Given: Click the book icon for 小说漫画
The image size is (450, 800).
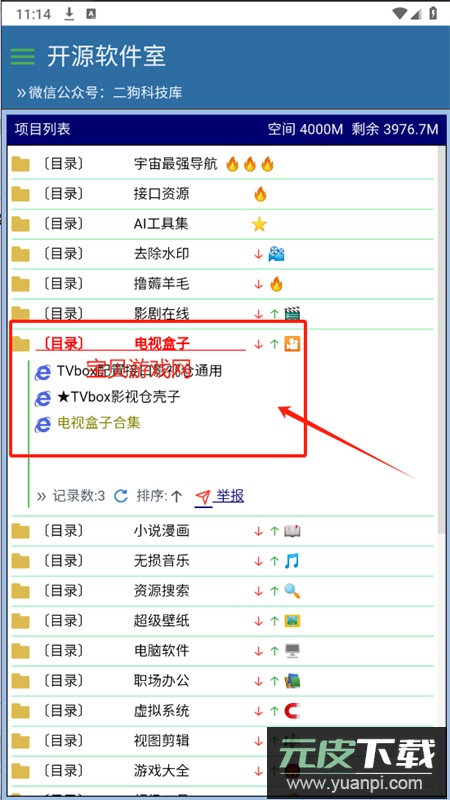Looking at the screenshot, I should tap(292, 531).
